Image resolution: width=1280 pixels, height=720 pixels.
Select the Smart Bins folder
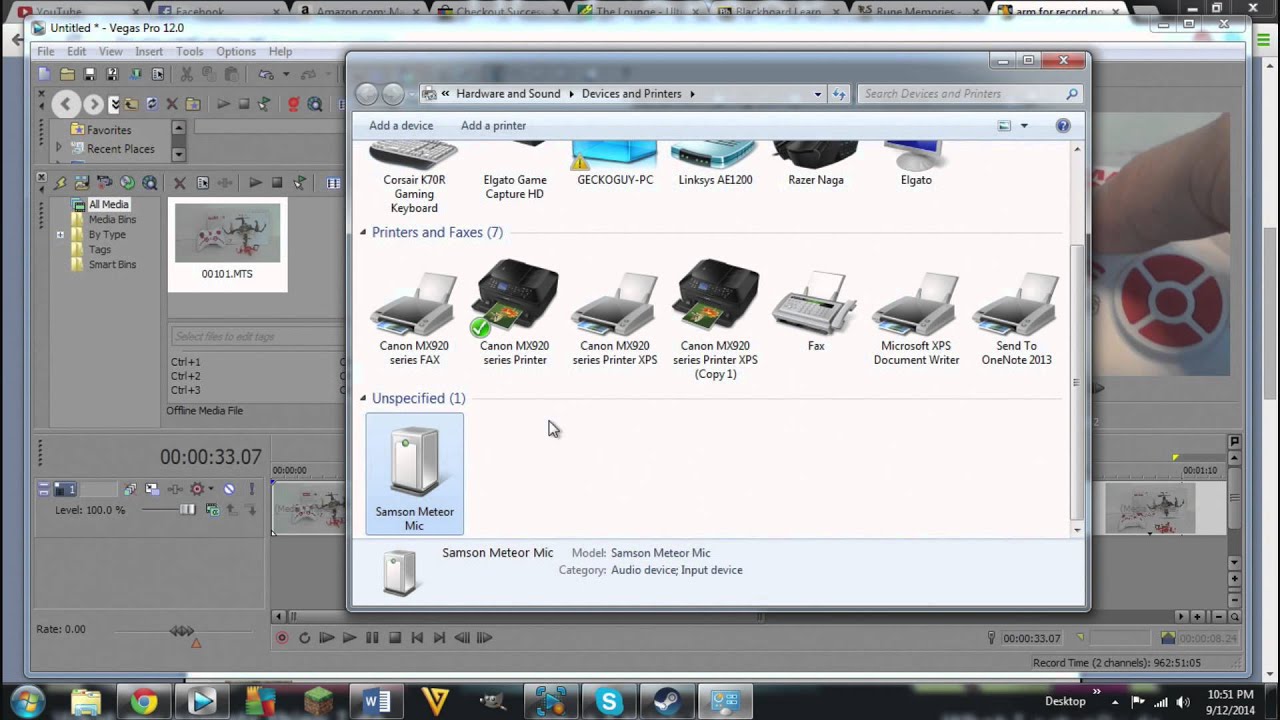coord(112,264)
